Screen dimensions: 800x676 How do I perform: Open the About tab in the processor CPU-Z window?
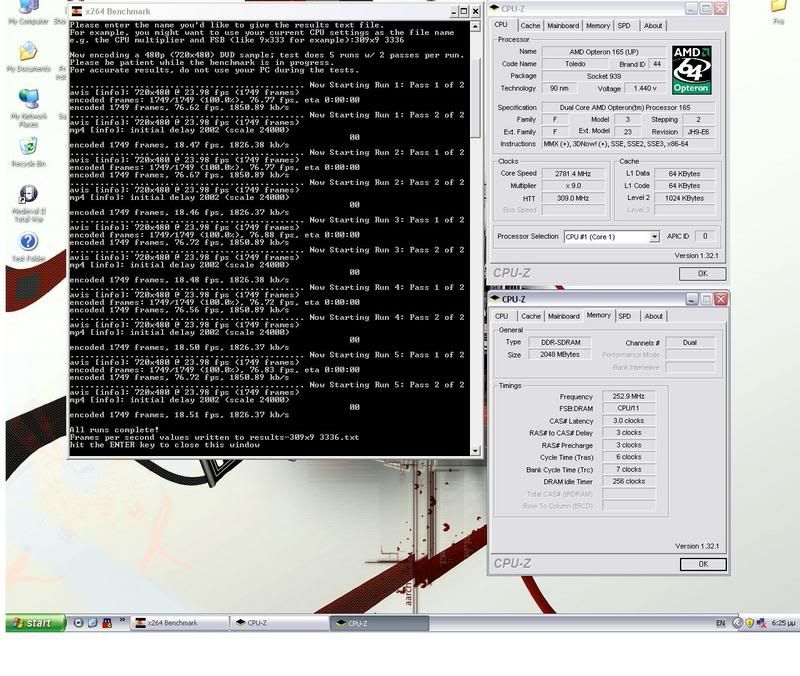[653, 26]
